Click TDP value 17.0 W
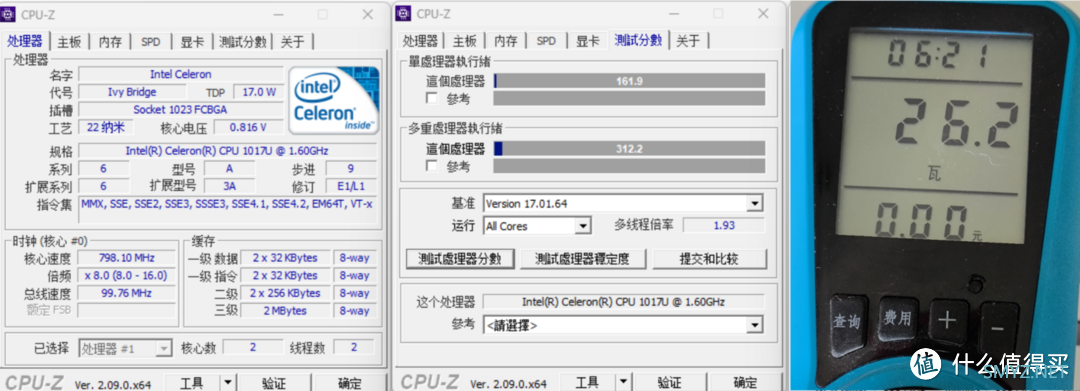This screenshot has width=1080, height=391. point(259,92)
